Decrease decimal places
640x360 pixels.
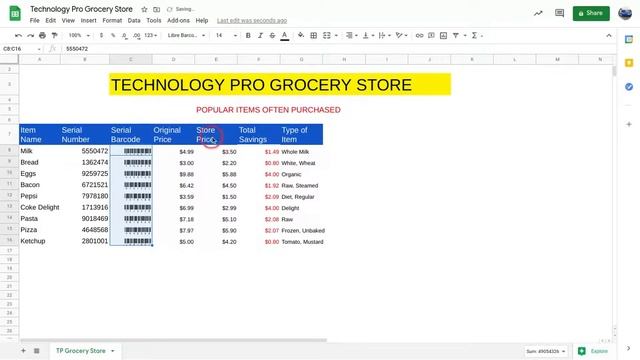pos(124,36)
